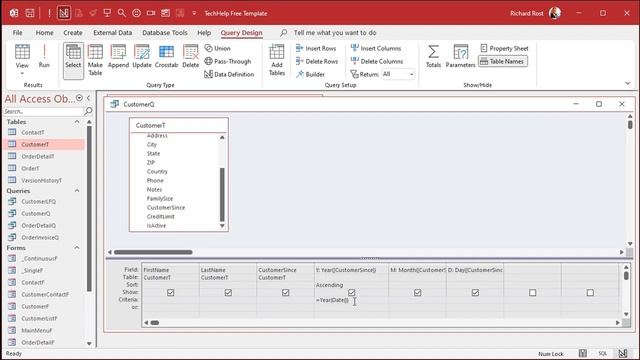Screen dimensions: 640x360
Task: Click Delete Columns in Query Setup
Action: 377,61
